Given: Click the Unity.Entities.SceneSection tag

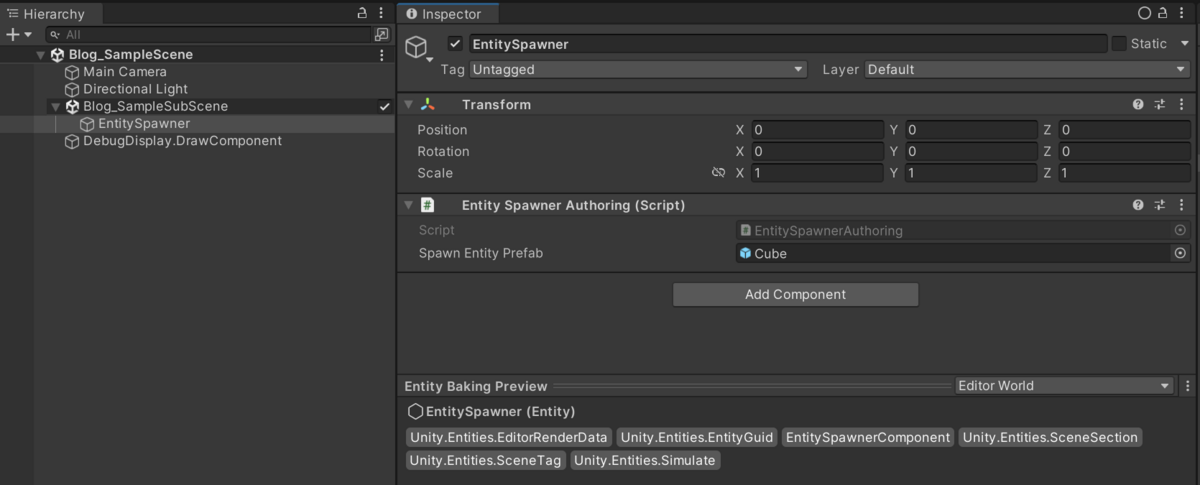Looking at the screenshot, I should [x=1050, y=438].
